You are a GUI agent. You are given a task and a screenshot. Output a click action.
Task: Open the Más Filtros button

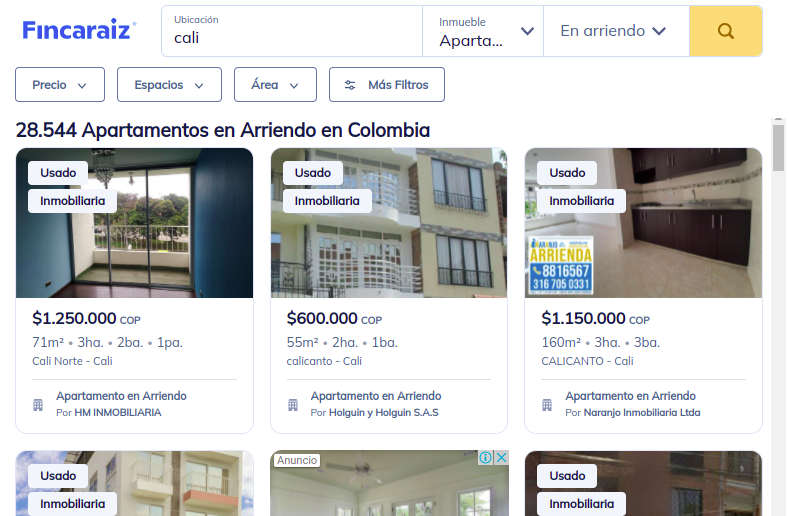tap(387, 85)
